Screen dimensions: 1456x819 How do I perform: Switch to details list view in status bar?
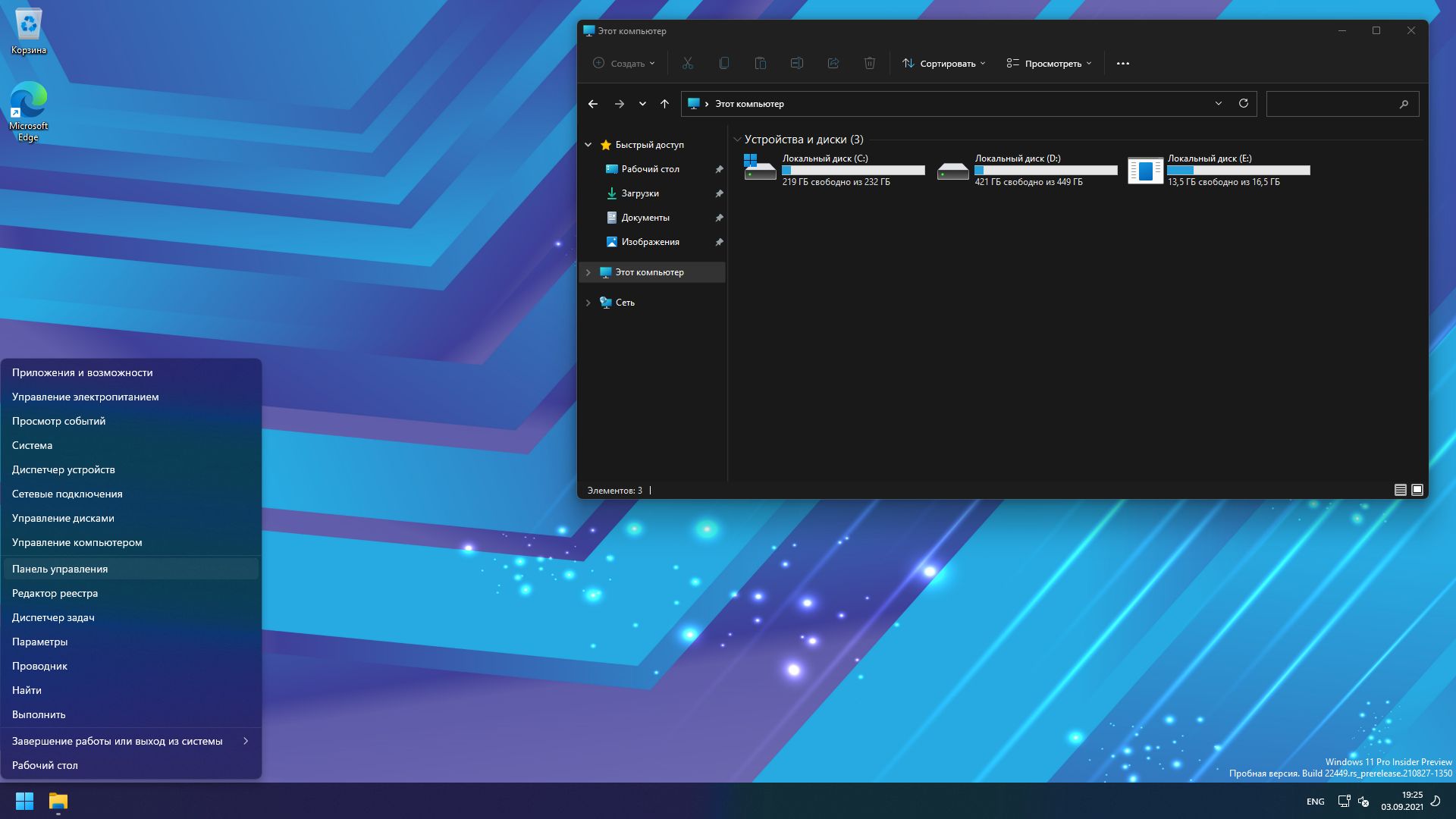point(1401,490)
